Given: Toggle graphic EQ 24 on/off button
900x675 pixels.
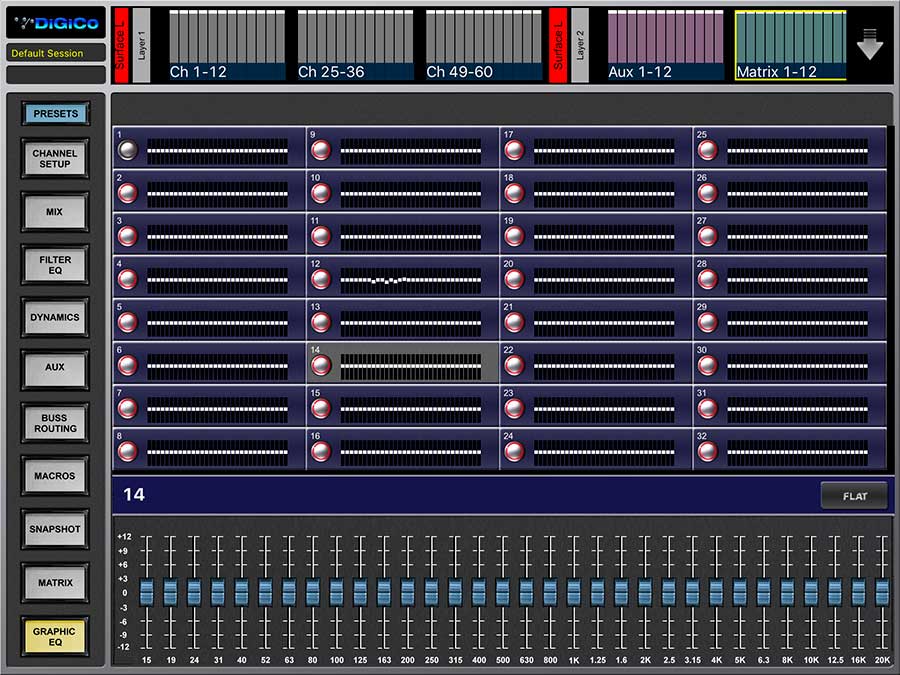Looking at the screenshot, I should (514, 452).
